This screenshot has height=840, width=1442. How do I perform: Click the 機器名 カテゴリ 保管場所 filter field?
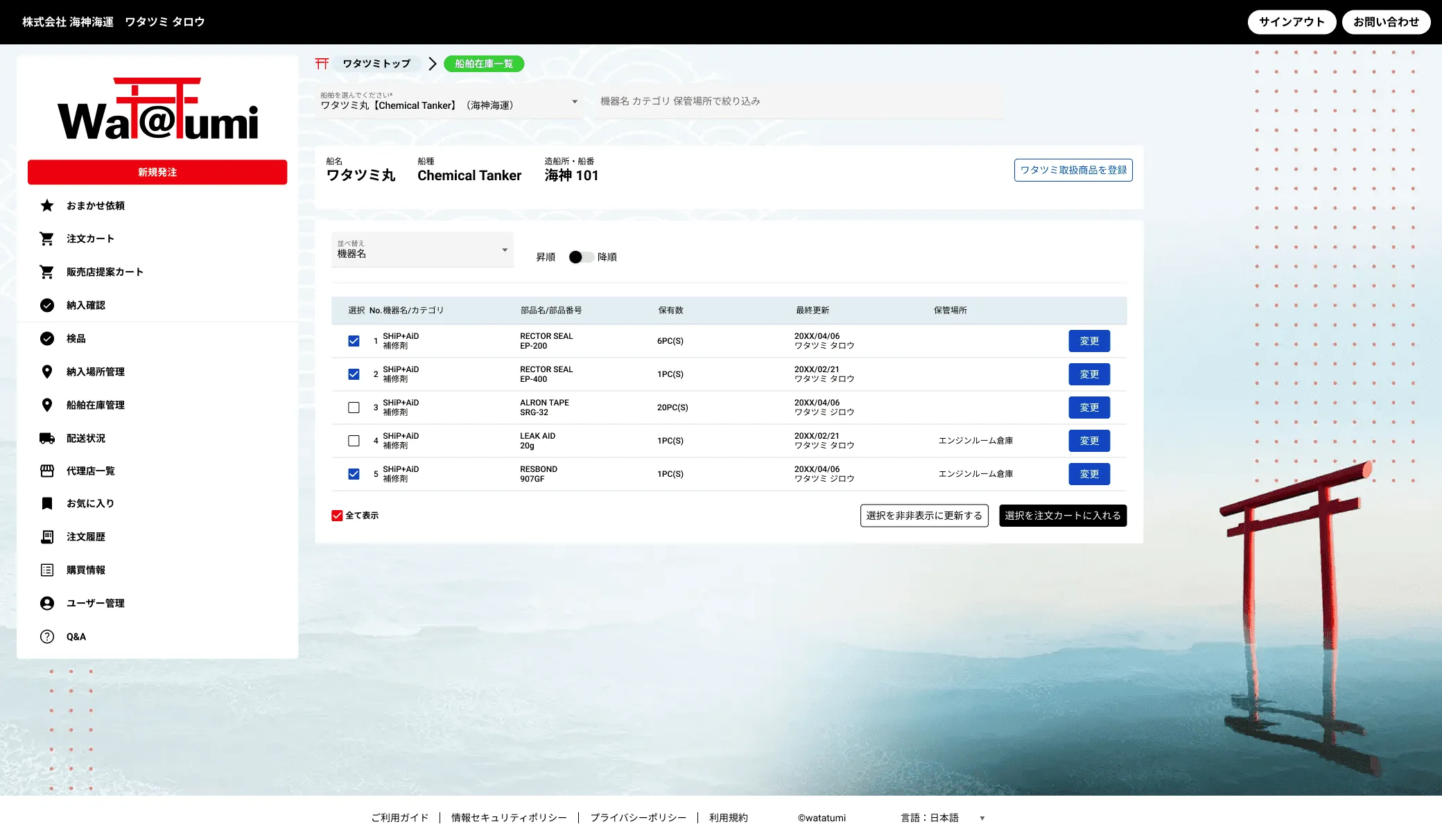[x=797, y=101]
